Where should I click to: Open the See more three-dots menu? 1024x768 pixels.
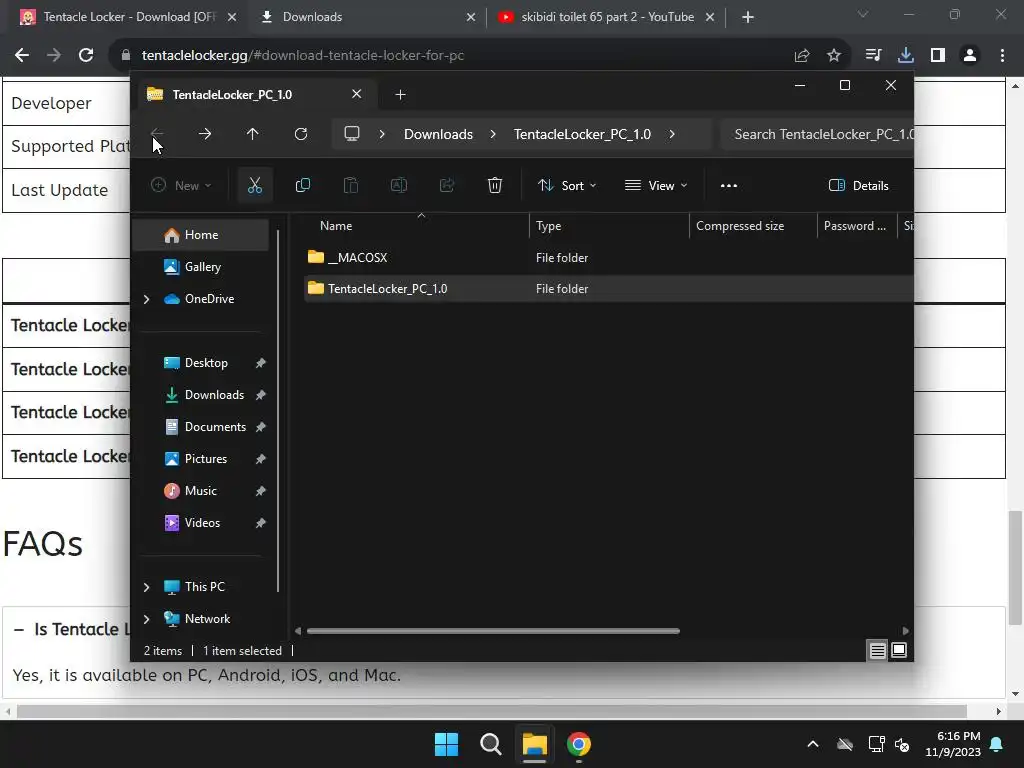(x=729, y=185)
